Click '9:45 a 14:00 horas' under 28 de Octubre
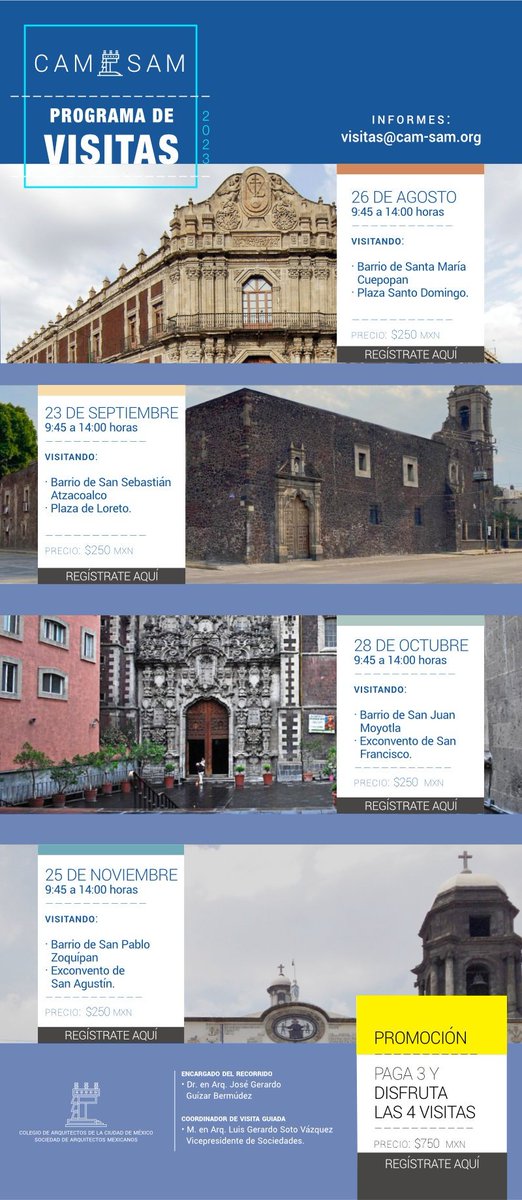522x1200 pixels. 400,660
